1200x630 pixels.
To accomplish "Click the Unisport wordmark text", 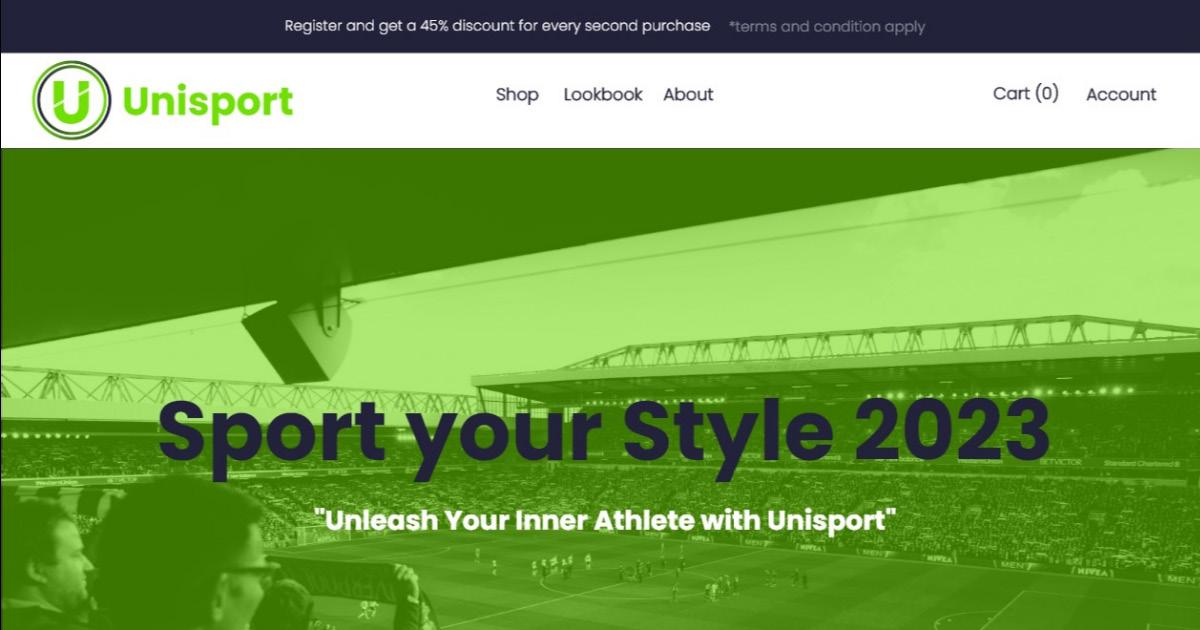I will (208, 102).
